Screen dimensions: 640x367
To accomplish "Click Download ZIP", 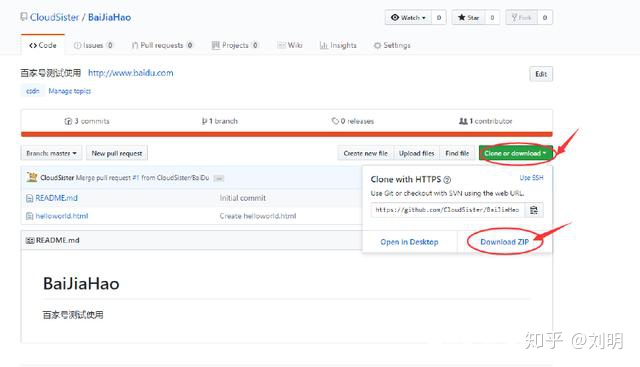I will pyautogui.click(x=504, y=242).
